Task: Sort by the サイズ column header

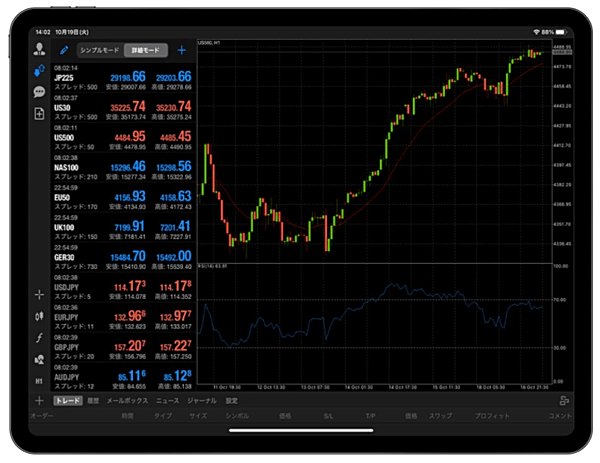Action: (198, 416)
